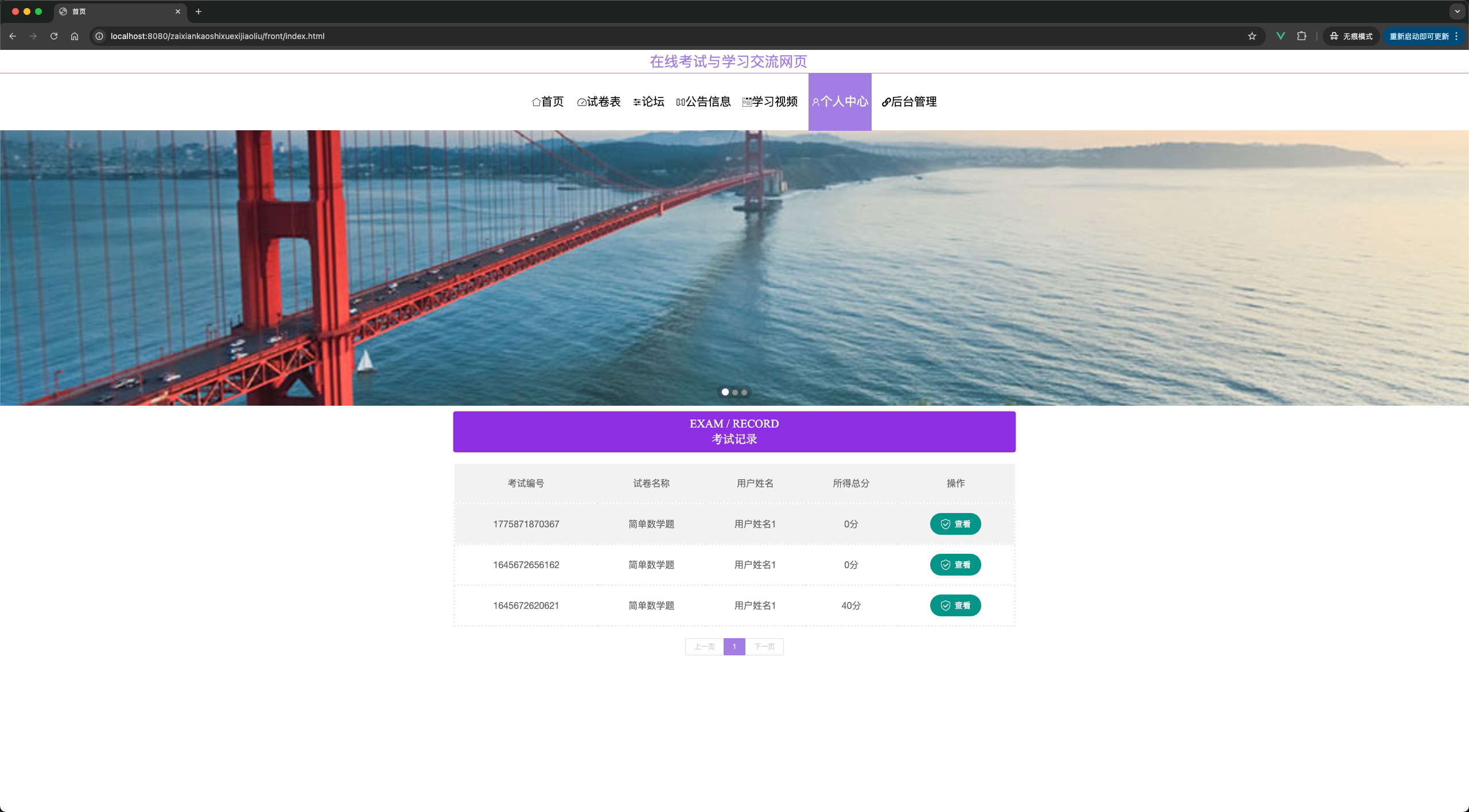The image size is (1469, 812).
Task: Open a new browser tab
Action: tap(199, 11)
